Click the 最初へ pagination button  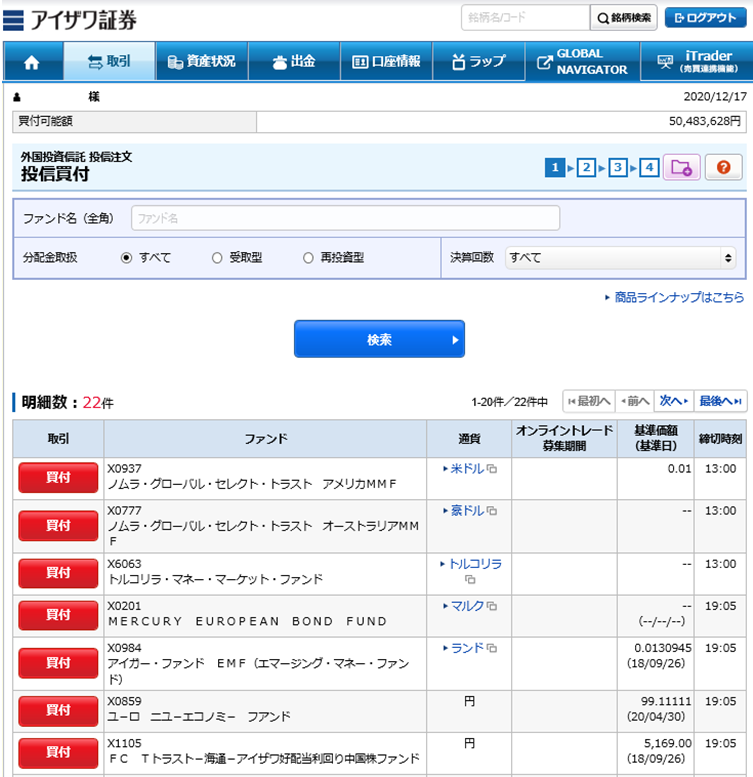tap(589, 401)
